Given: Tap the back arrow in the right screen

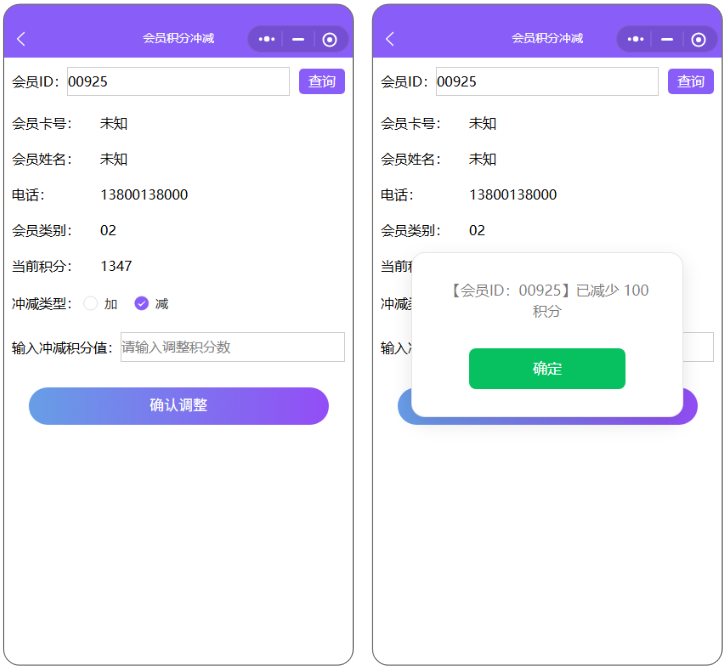Looking at the screenshot, I should pyautogui.click(x=390, y=39).
